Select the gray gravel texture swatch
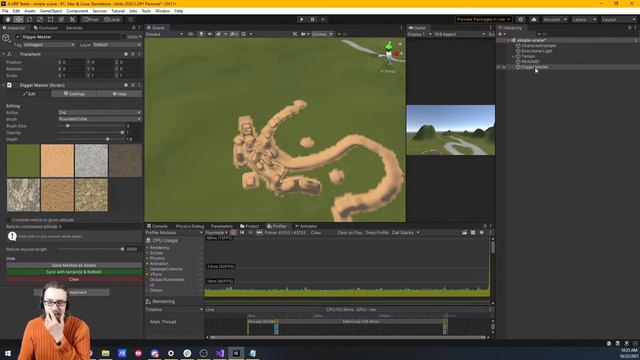 [91, 160]
